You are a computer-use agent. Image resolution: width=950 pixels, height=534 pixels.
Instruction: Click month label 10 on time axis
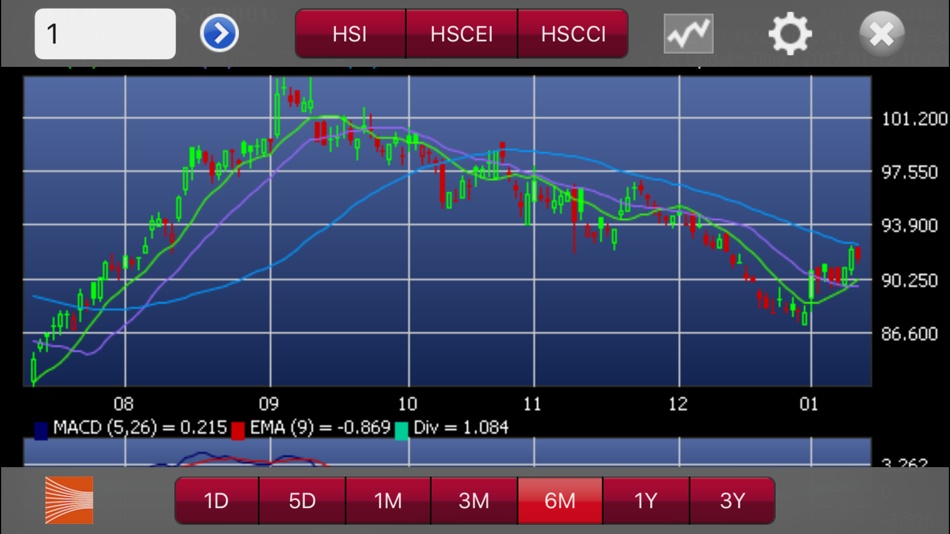[407, 404]
